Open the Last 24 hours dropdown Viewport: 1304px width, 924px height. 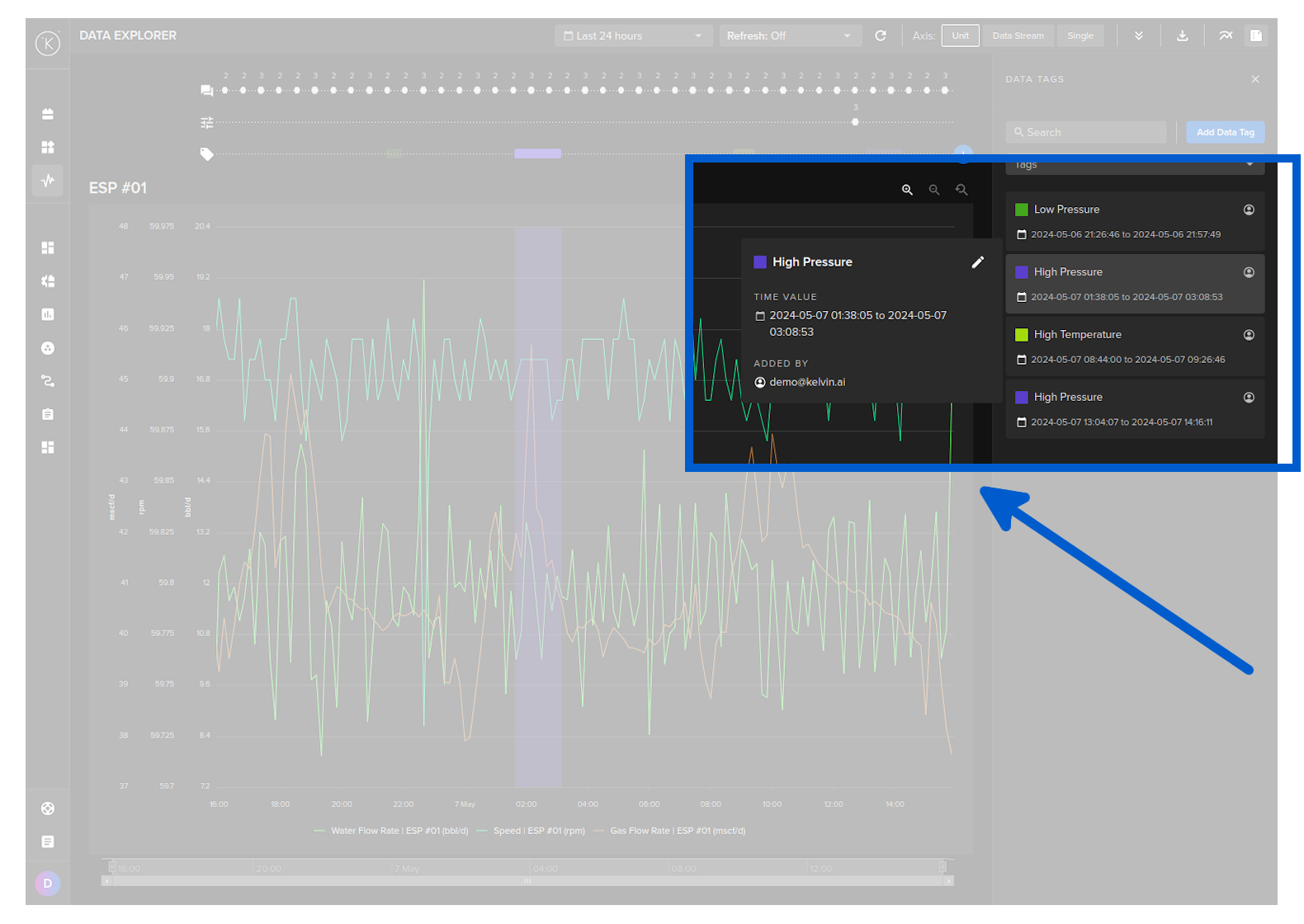pos(632,35)
